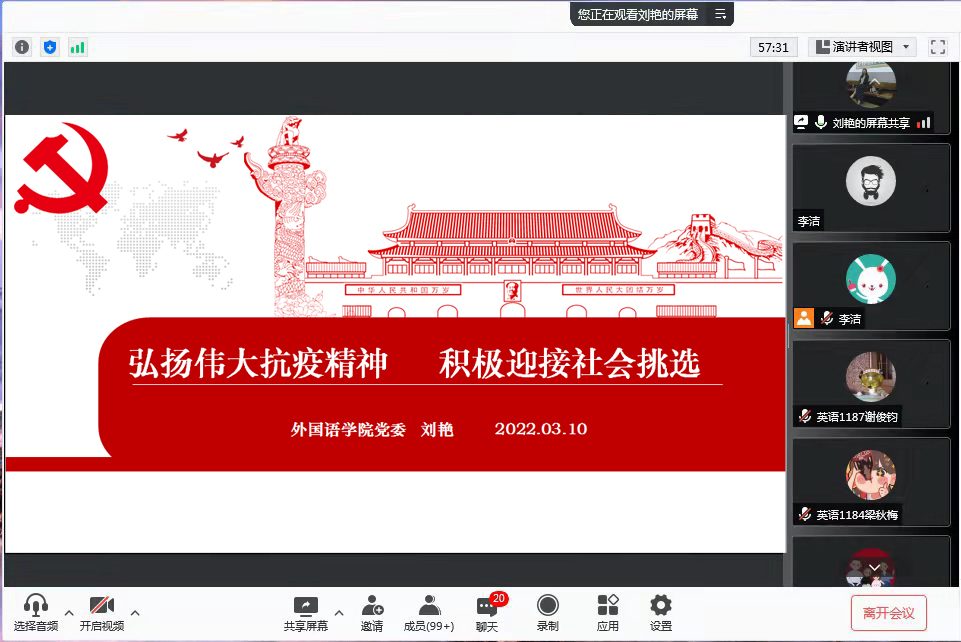
Task: Start recording with the 录制 button
Action: coord(547,612)
